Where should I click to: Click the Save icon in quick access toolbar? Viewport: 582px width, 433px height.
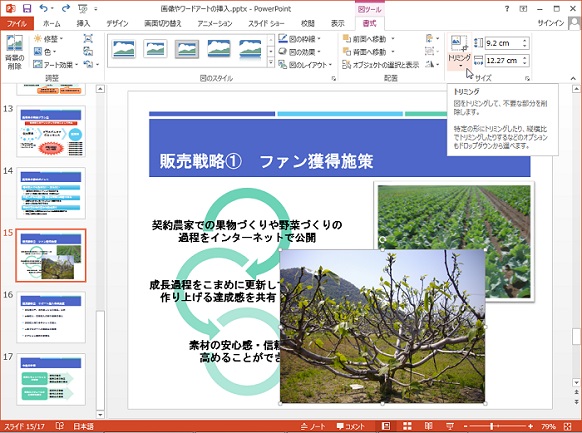pos(27,8)
